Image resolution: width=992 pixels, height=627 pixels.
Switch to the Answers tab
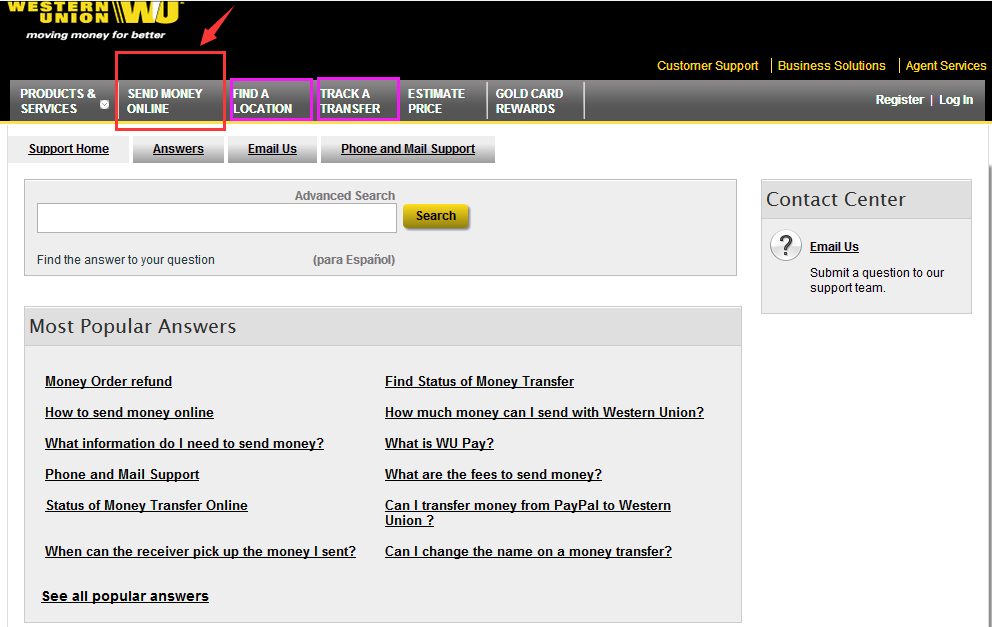(x=178, y=149)
